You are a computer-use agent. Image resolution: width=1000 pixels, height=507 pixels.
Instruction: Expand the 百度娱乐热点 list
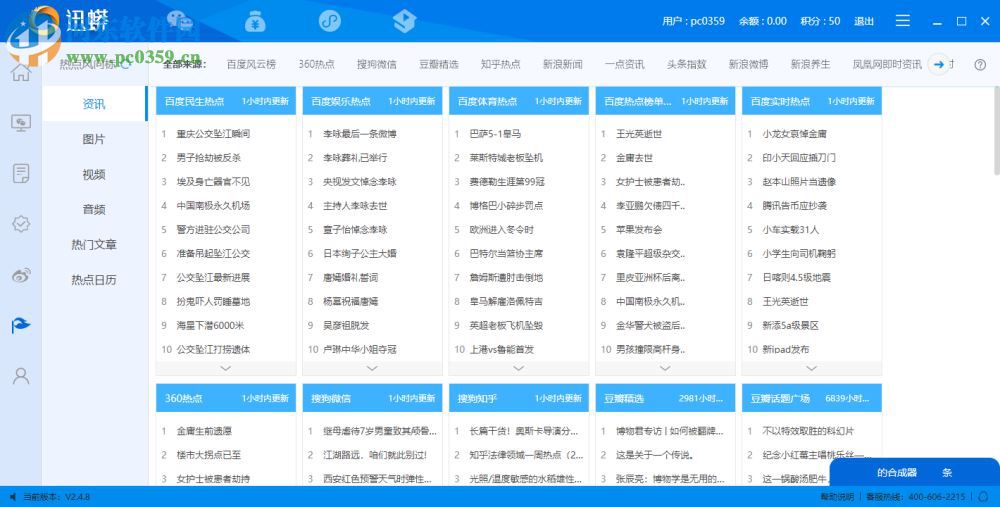[x=372, y=368]
